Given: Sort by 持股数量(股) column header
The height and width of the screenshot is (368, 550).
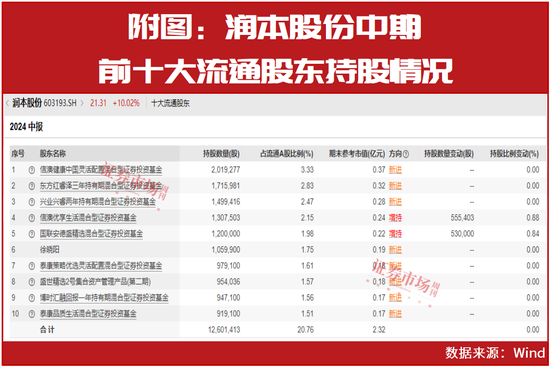Looking at the screenshot, I should 221,154.
